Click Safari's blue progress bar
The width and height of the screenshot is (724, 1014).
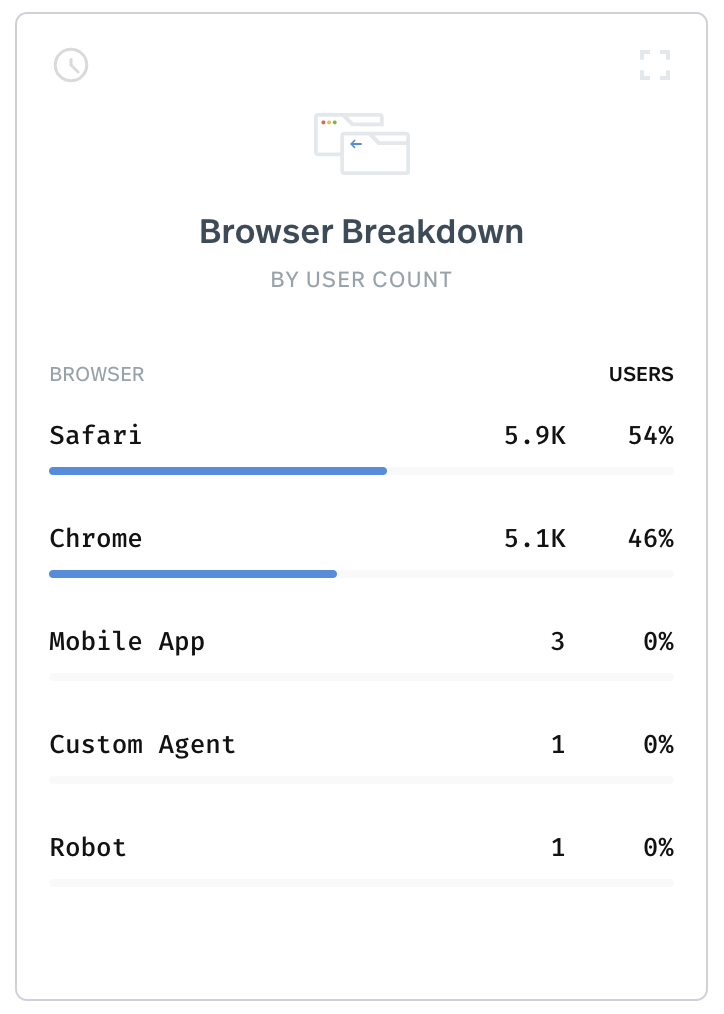(x=218, y=471)
